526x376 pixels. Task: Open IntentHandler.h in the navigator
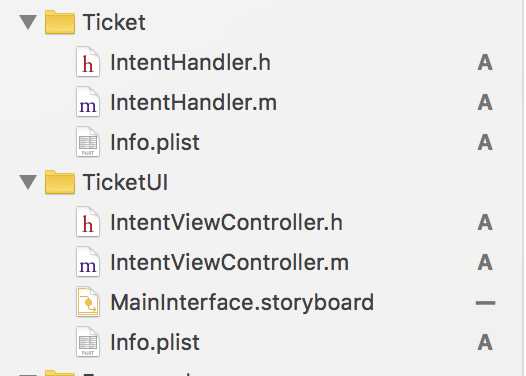click(190, 62)
